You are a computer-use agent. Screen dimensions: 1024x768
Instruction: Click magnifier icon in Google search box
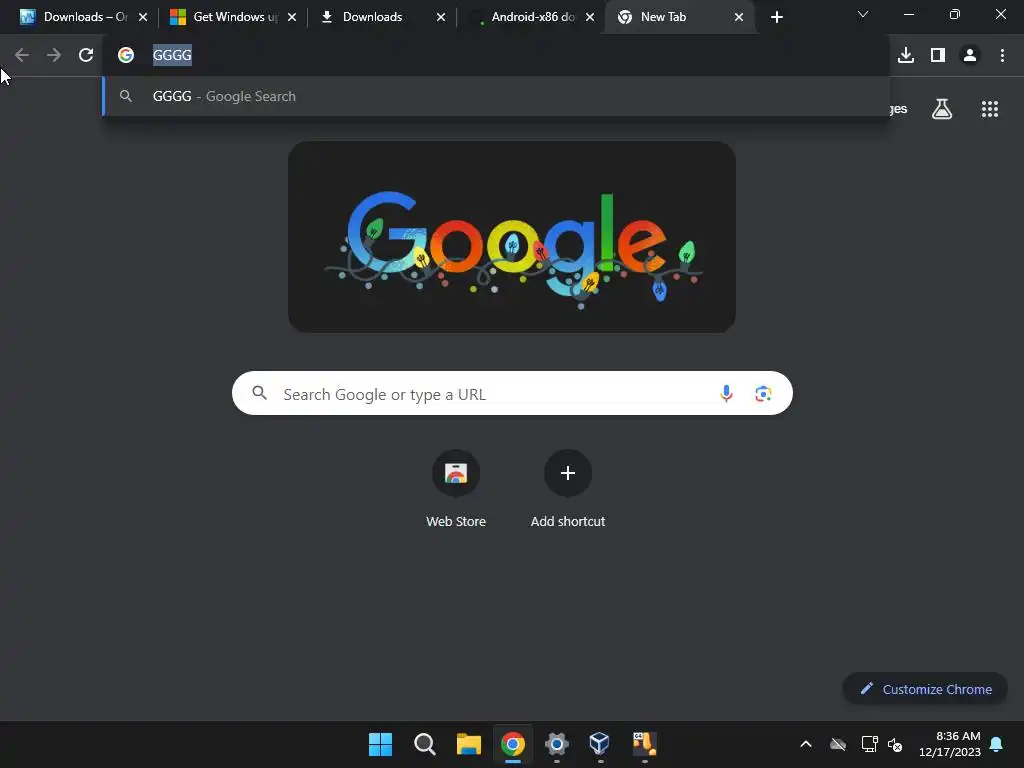260,393
